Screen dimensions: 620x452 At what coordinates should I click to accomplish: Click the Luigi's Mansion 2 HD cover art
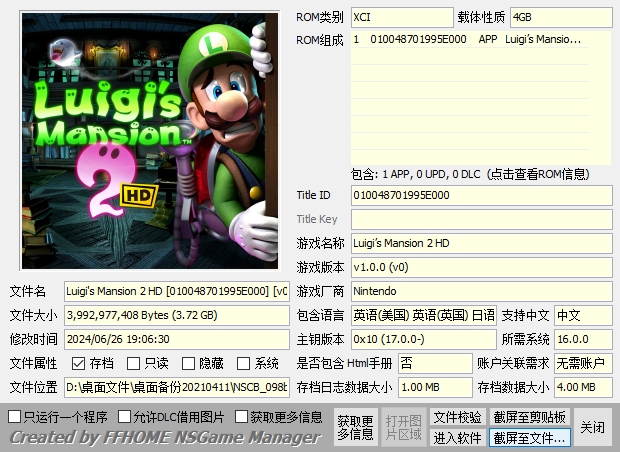149,140
